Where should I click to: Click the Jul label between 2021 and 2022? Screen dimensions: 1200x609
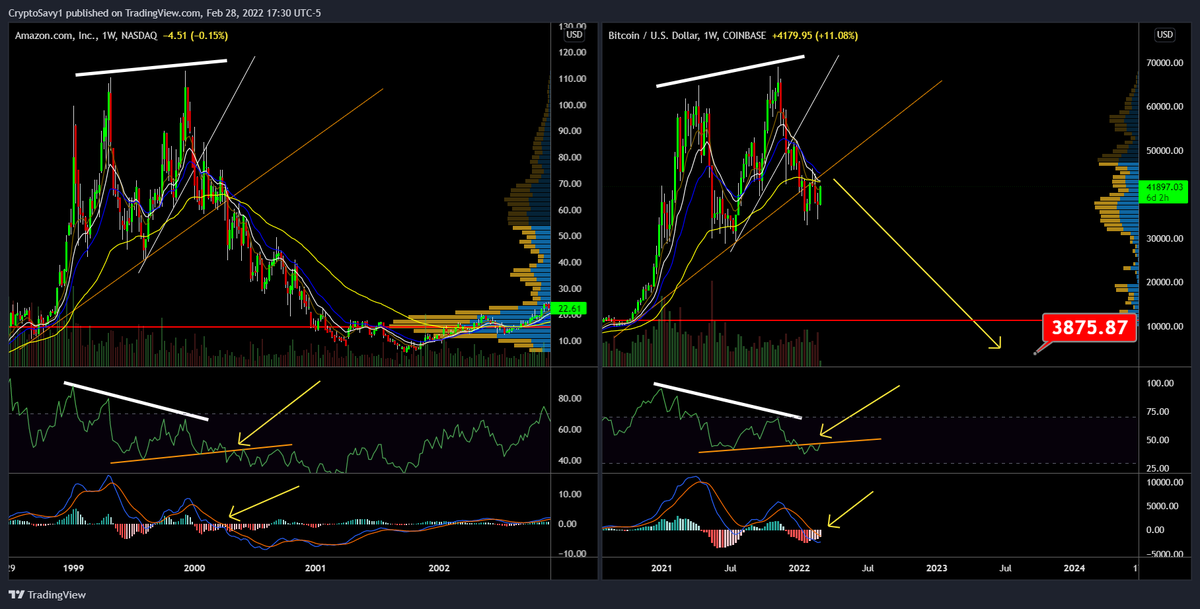click(731, 566)
